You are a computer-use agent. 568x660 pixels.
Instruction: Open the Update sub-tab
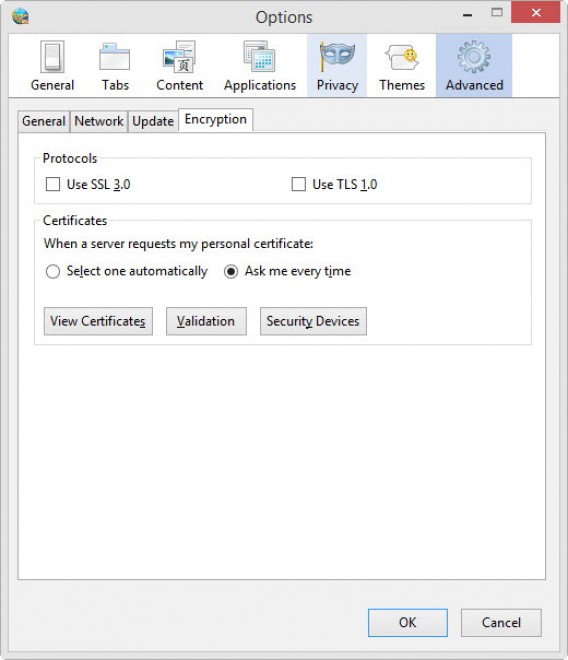(x=153, y=121)
